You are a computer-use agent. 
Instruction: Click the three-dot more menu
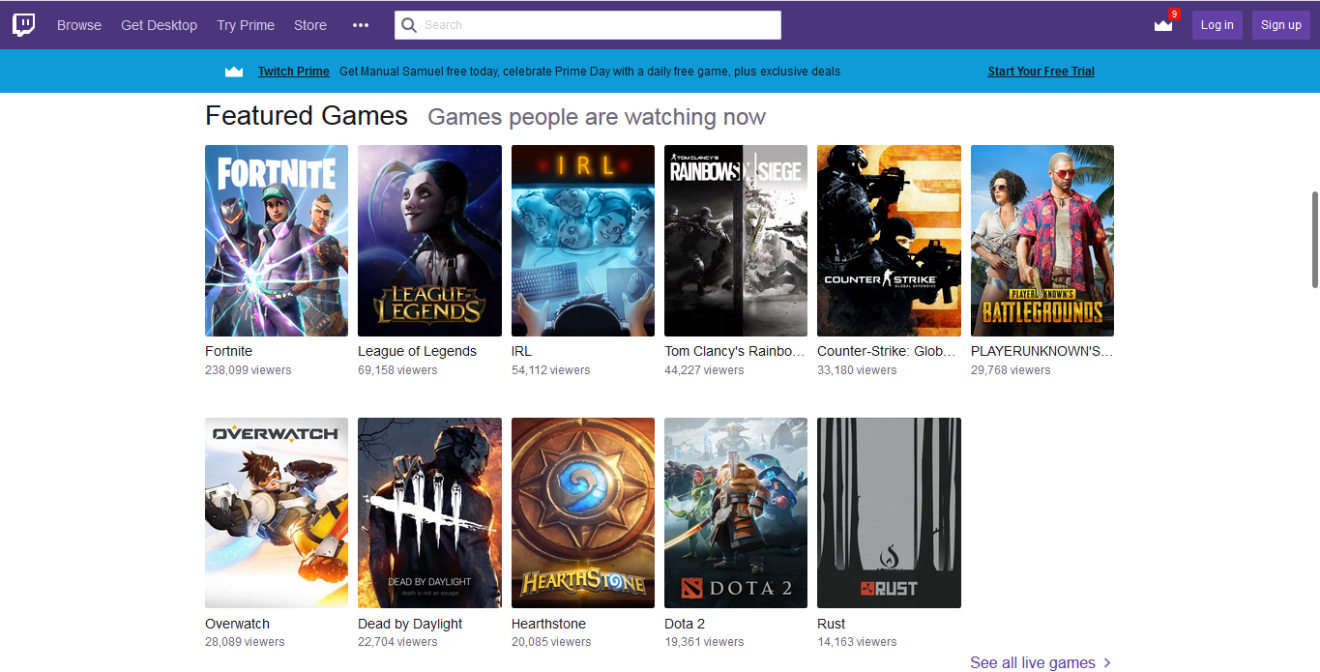pos(361,25)
